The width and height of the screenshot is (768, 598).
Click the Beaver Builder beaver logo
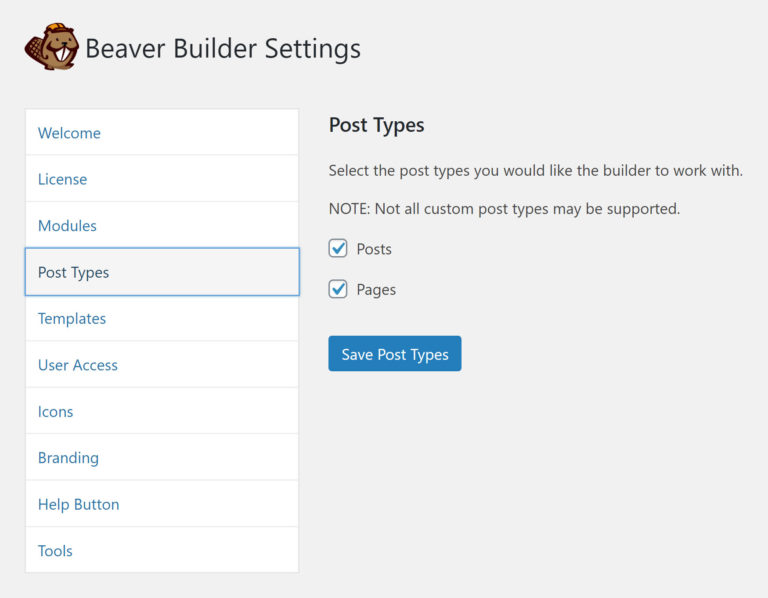52,47
